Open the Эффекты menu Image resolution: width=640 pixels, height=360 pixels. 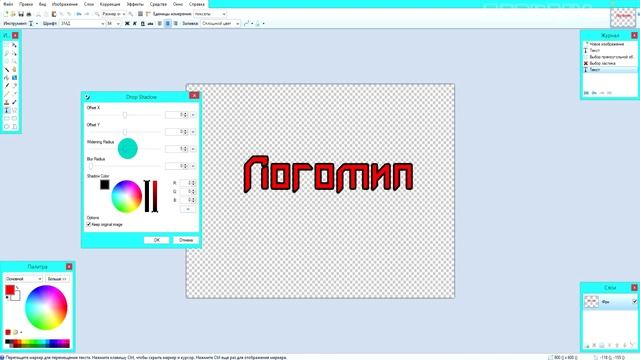(135, 4)
